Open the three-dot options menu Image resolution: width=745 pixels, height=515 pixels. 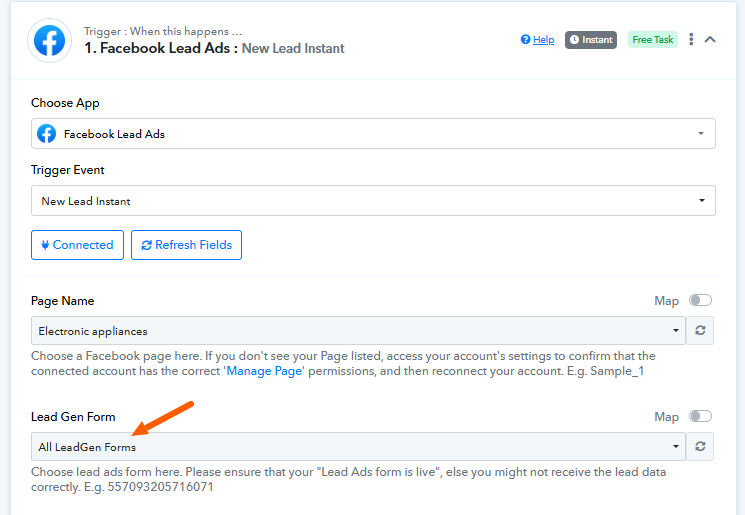point(691,40)
